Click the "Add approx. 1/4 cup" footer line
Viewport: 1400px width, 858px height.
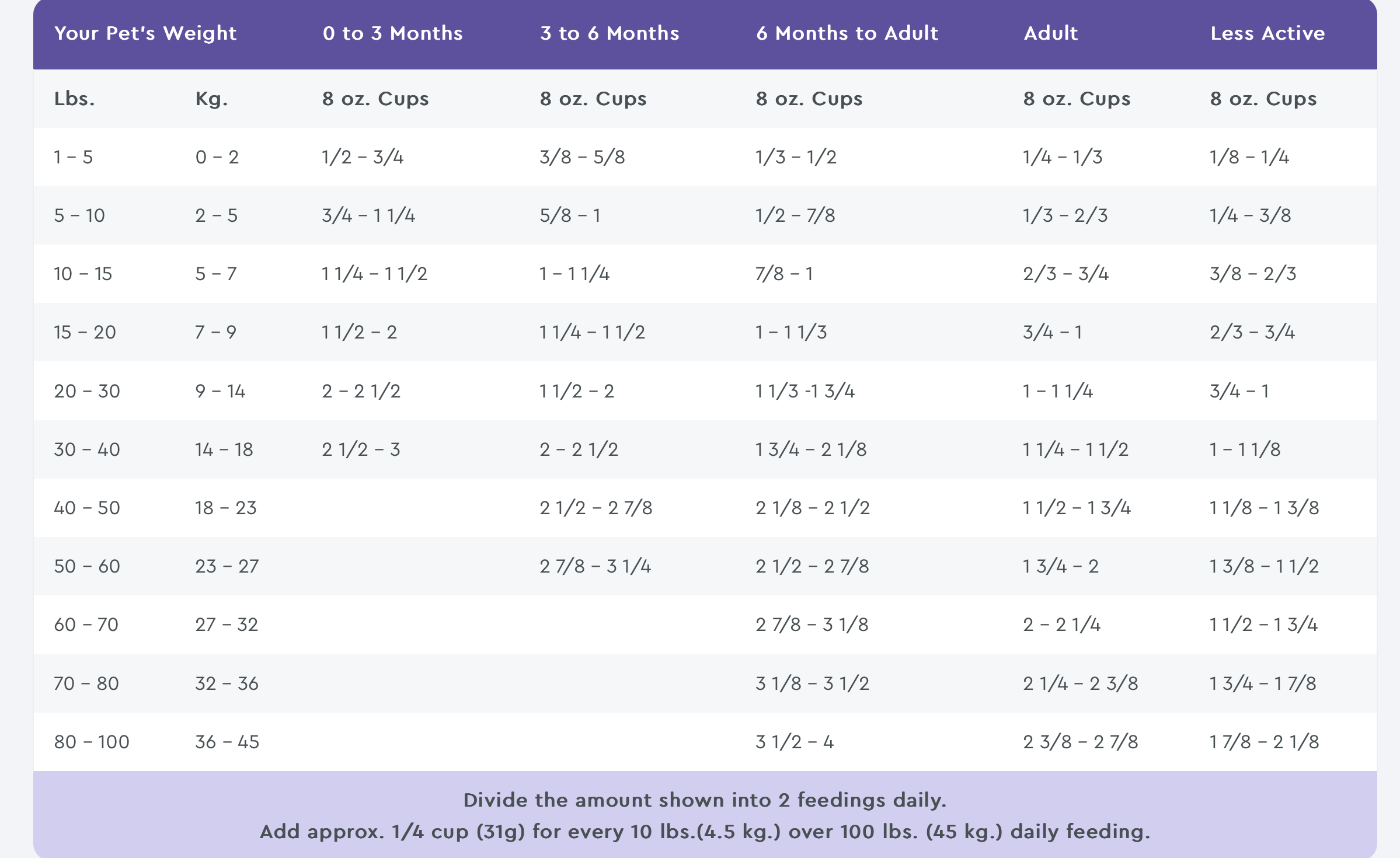(705, 832)
